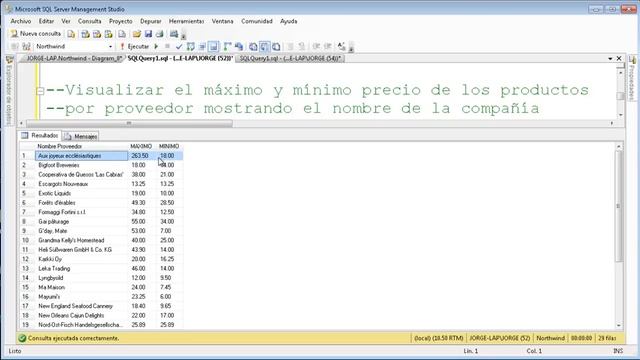Expand the Explorador de objetos side panel

[x=9, y=91]
